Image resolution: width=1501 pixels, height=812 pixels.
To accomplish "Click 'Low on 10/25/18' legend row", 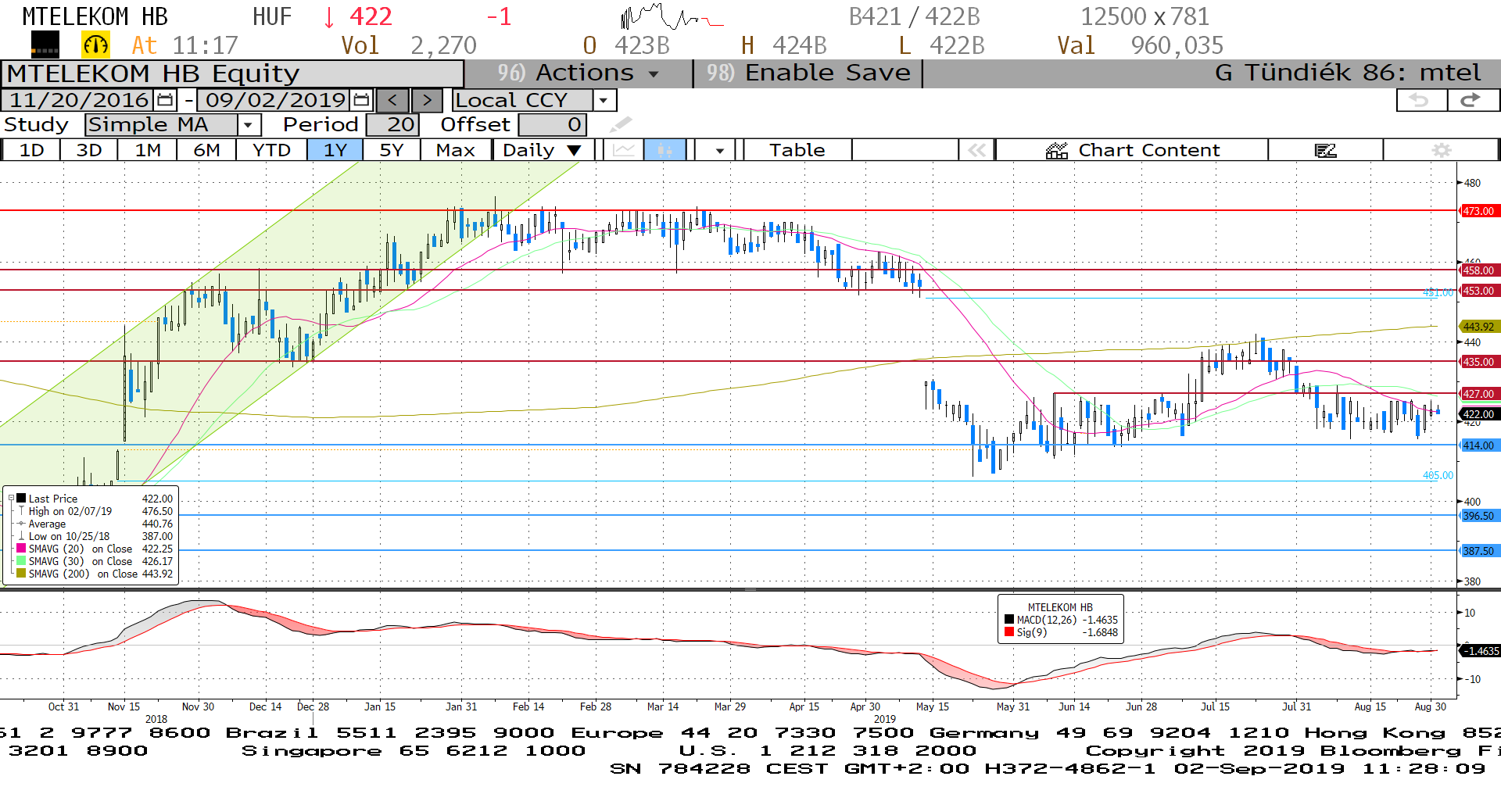I will point(95,536).
